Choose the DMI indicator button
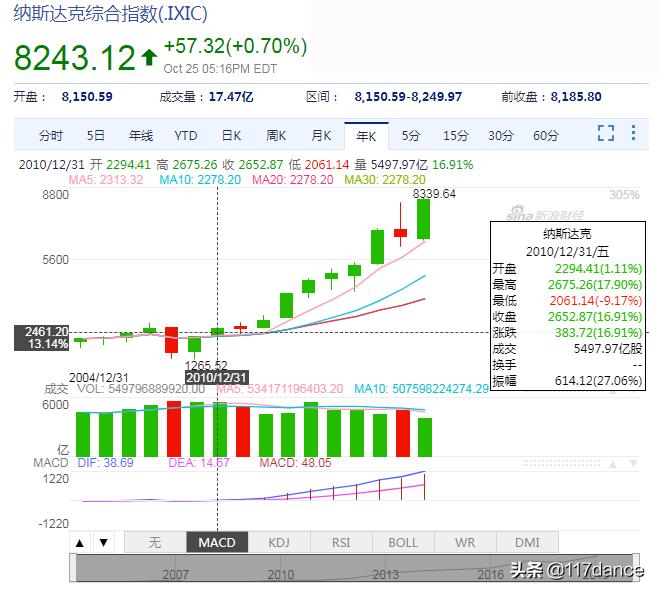This screenshot has height=594, width=659. point(527,542)
